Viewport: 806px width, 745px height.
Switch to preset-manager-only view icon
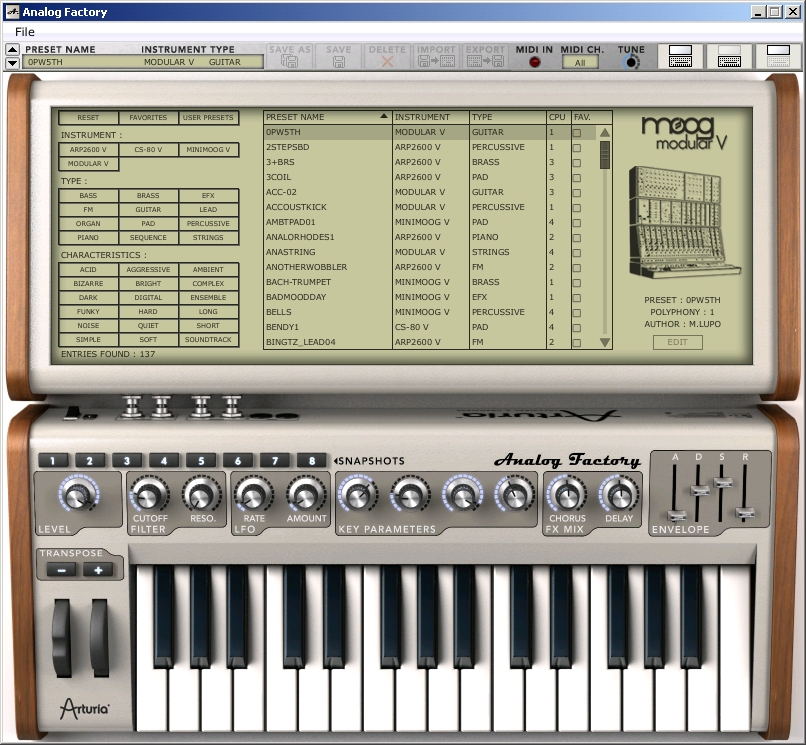click(x=778, y=56)
